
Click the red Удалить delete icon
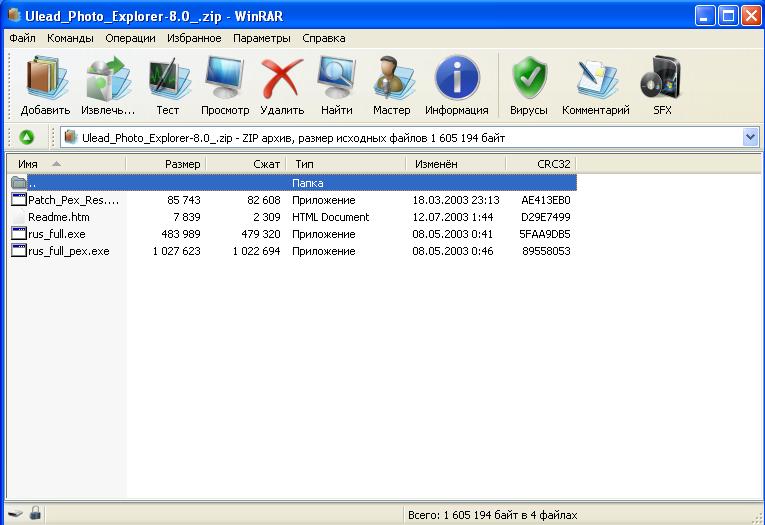282,78
